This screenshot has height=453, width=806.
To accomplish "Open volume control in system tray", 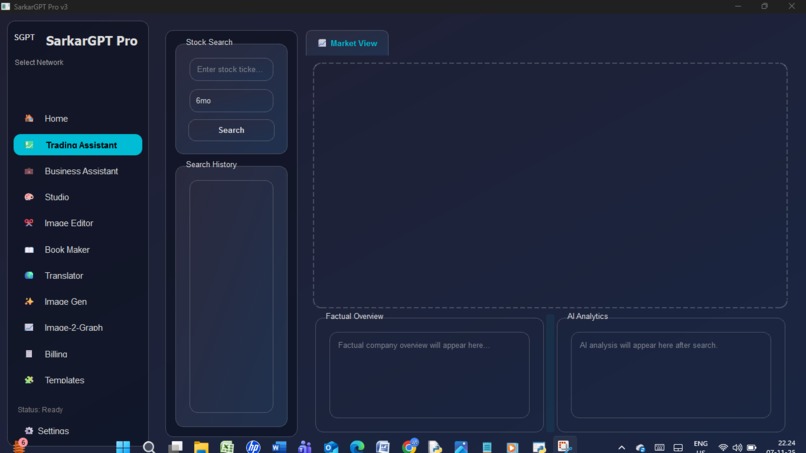I will [x=737, y=447].
